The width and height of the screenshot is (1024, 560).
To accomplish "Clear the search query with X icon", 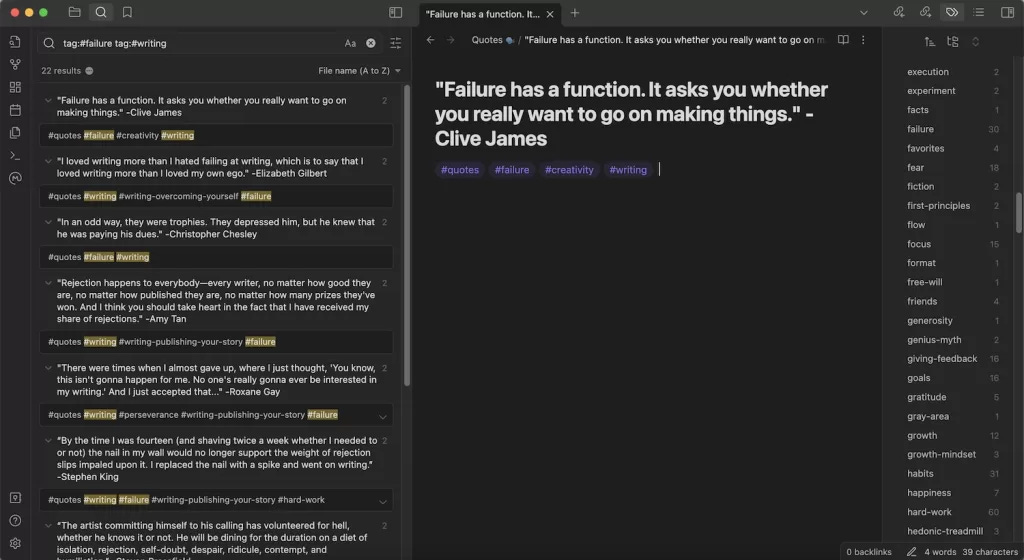I will (370, 43).
